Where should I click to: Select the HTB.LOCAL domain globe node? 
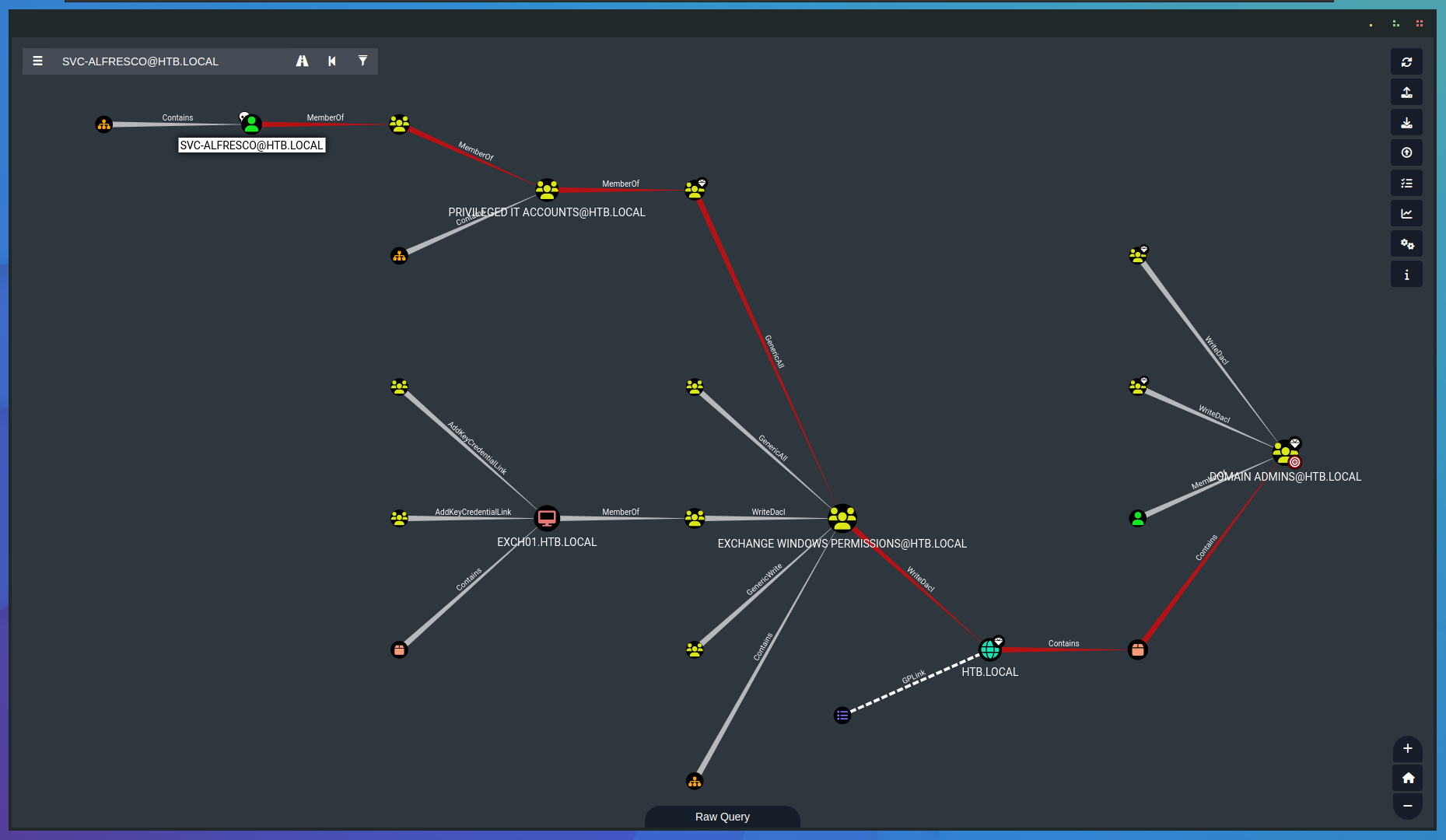989,649
